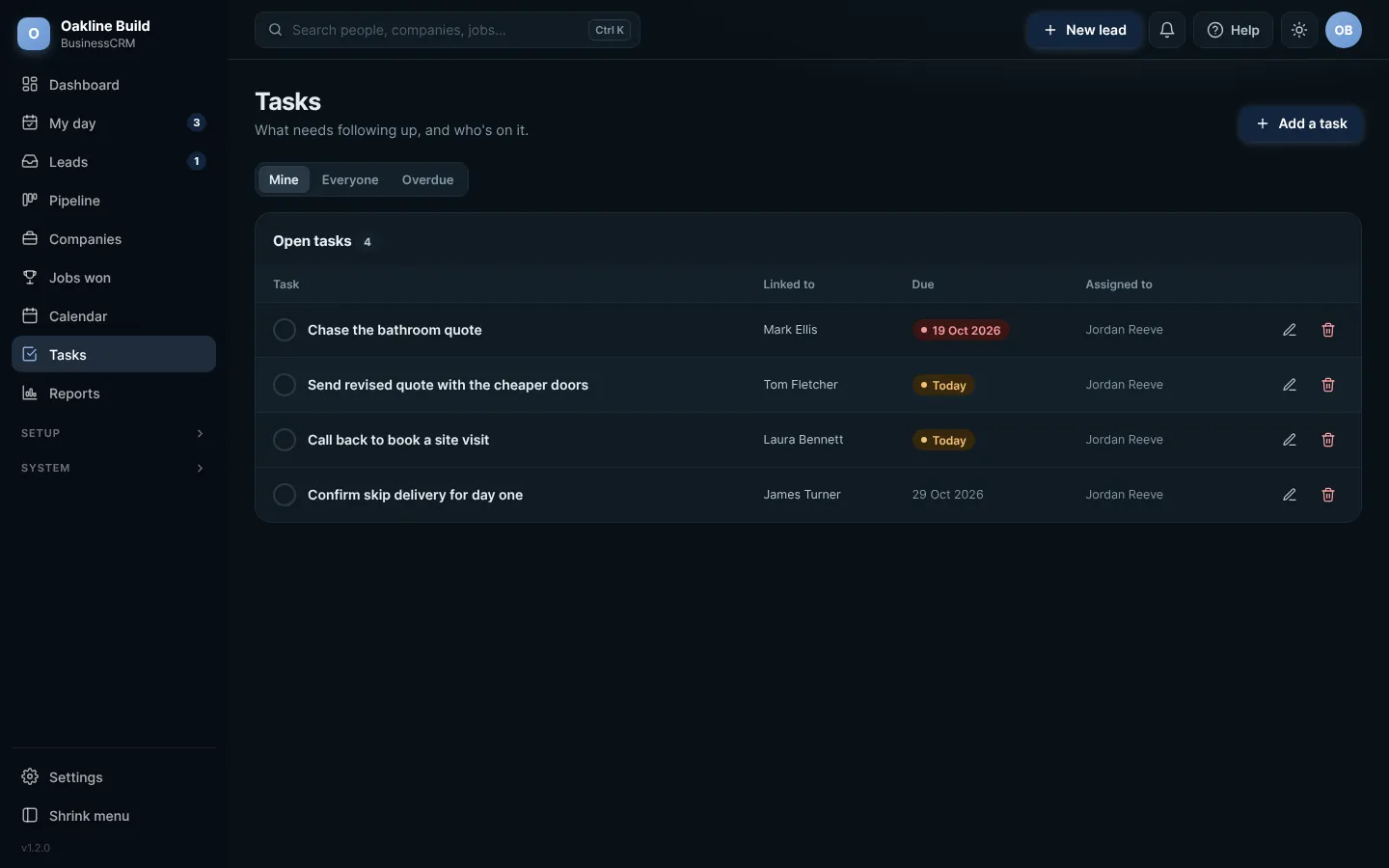Delete the Chase the bathroom quote task
The height and width of the screenshot is (868, 1389).
point(1328,330)
